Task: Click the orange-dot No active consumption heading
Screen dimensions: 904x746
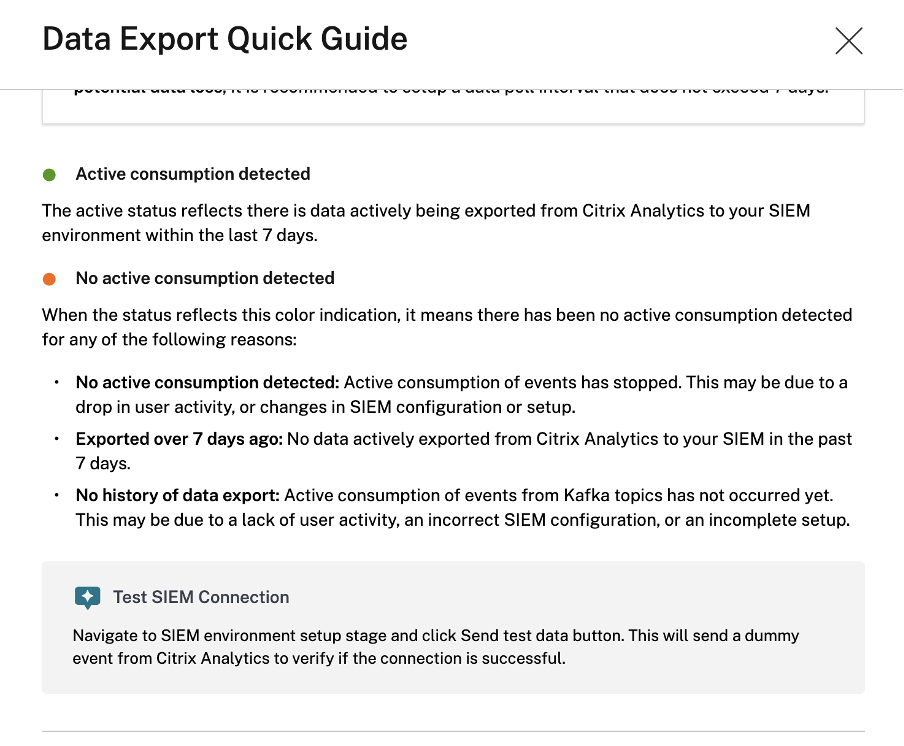Action: pyautogui.click(x=205, y=278)
